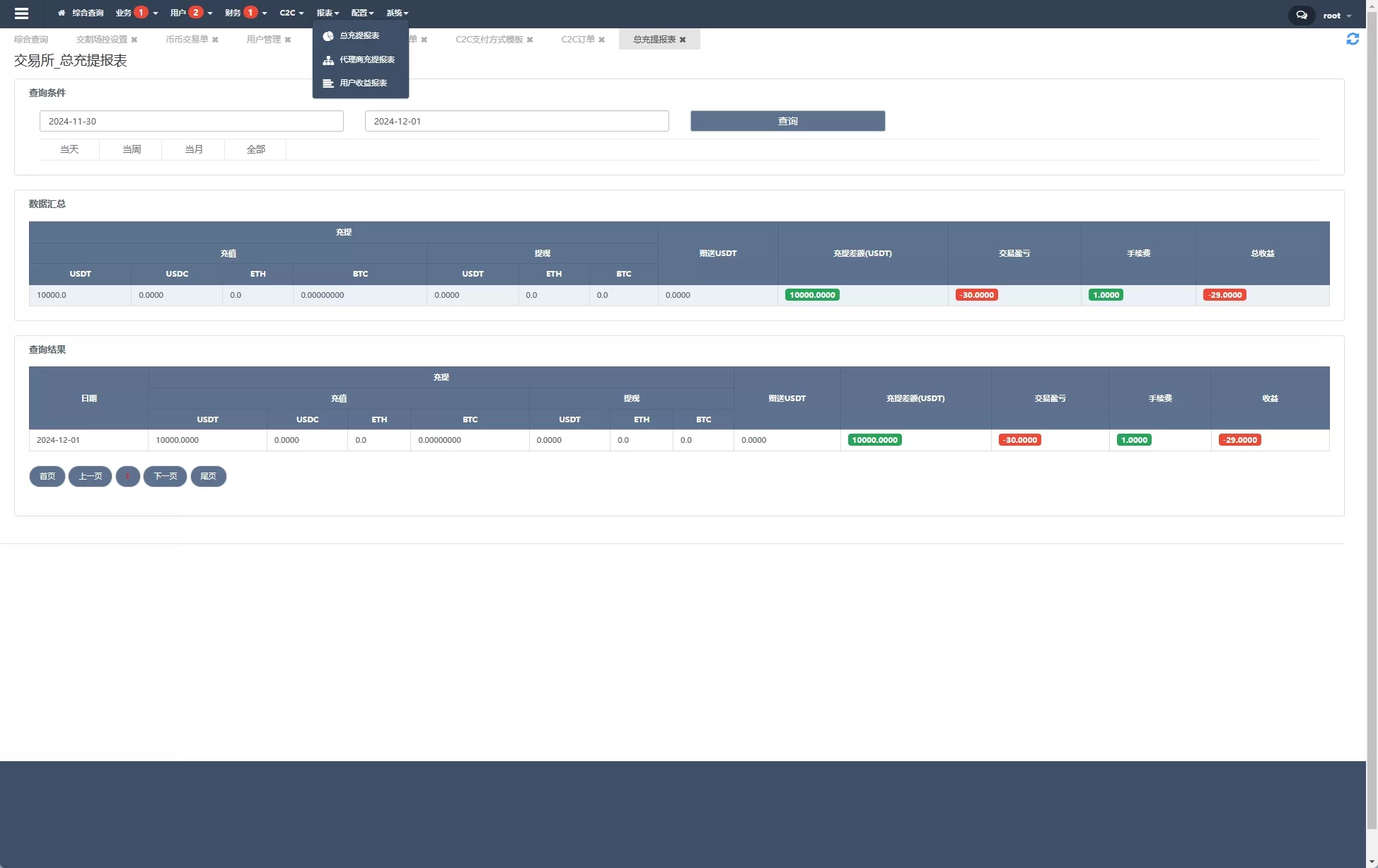Close the 交割场控设置 tab
Screen dimensions: 1378x868
[x=134, y=40]
